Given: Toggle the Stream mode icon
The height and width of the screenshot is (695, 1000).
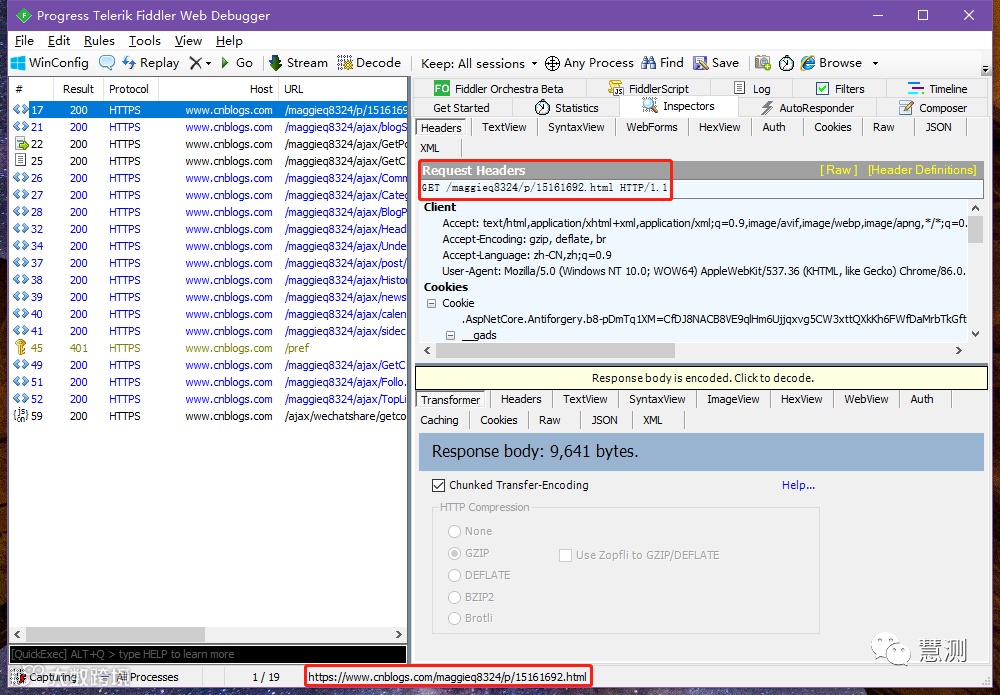Looking at the screenshot, I should (x=276, y=62).
